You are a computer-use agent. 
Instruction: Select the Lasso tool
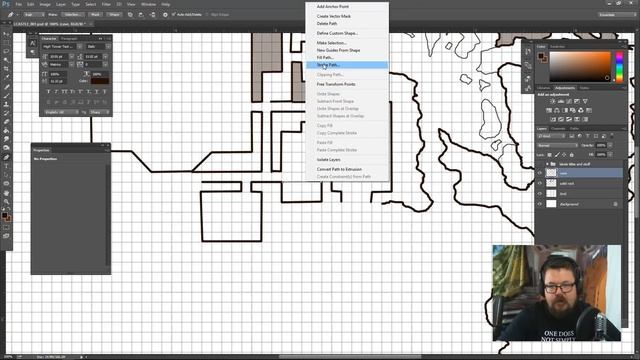[x=6, y=51]
